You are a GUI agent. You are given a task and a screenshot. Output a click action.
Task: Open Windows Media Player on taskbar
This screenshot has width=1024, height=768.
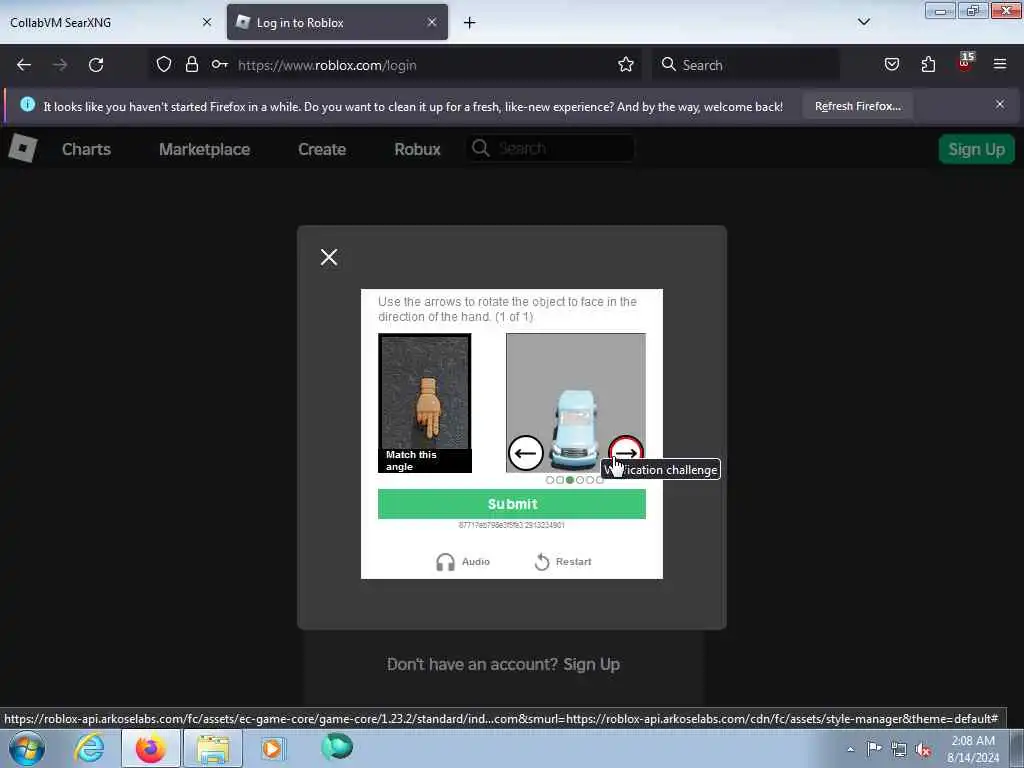(273, 748)
